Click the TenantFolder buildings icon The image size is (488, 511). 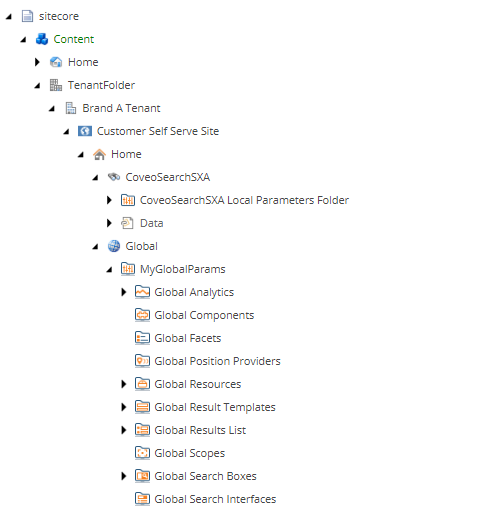click(56, 85)
